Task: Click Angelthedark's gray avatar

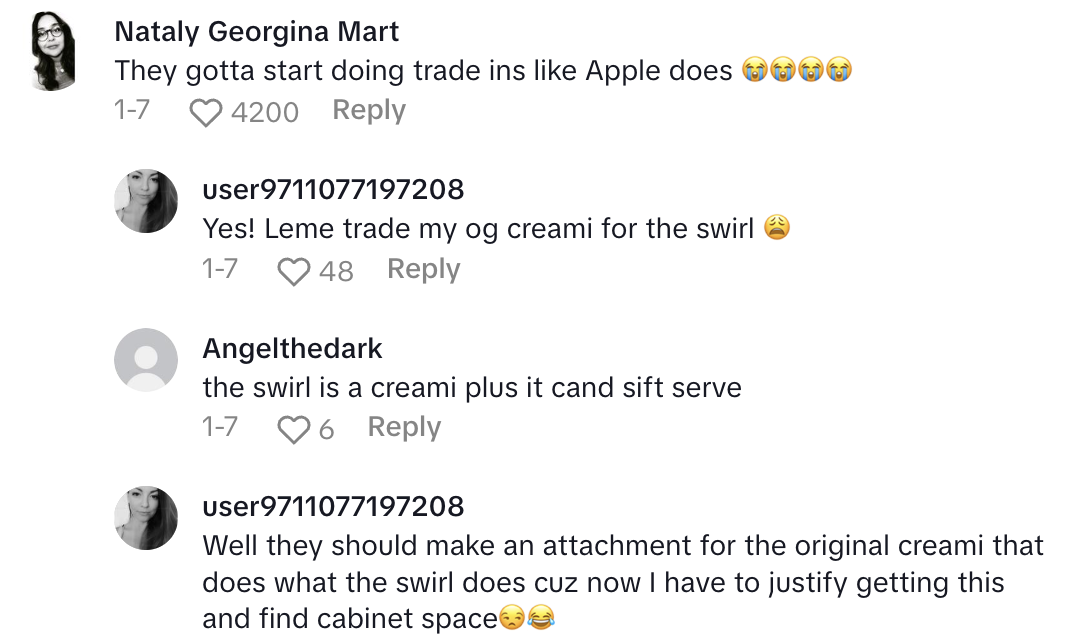Action: coord(146,360)
